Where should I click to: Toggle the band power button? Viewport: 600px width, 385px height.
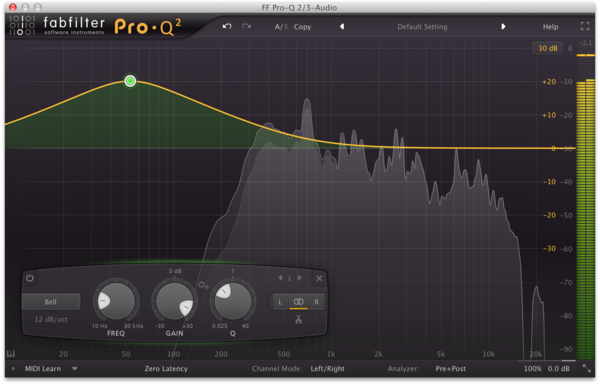[x=30, y=278]
